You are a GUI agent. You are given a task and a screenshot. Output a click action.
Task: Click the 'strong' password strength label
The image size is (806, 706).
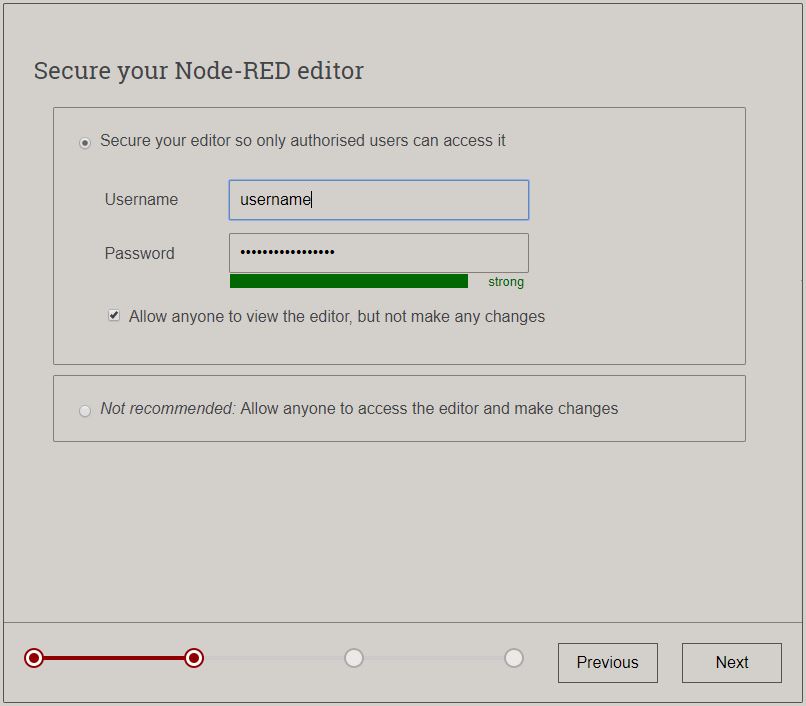506,282
